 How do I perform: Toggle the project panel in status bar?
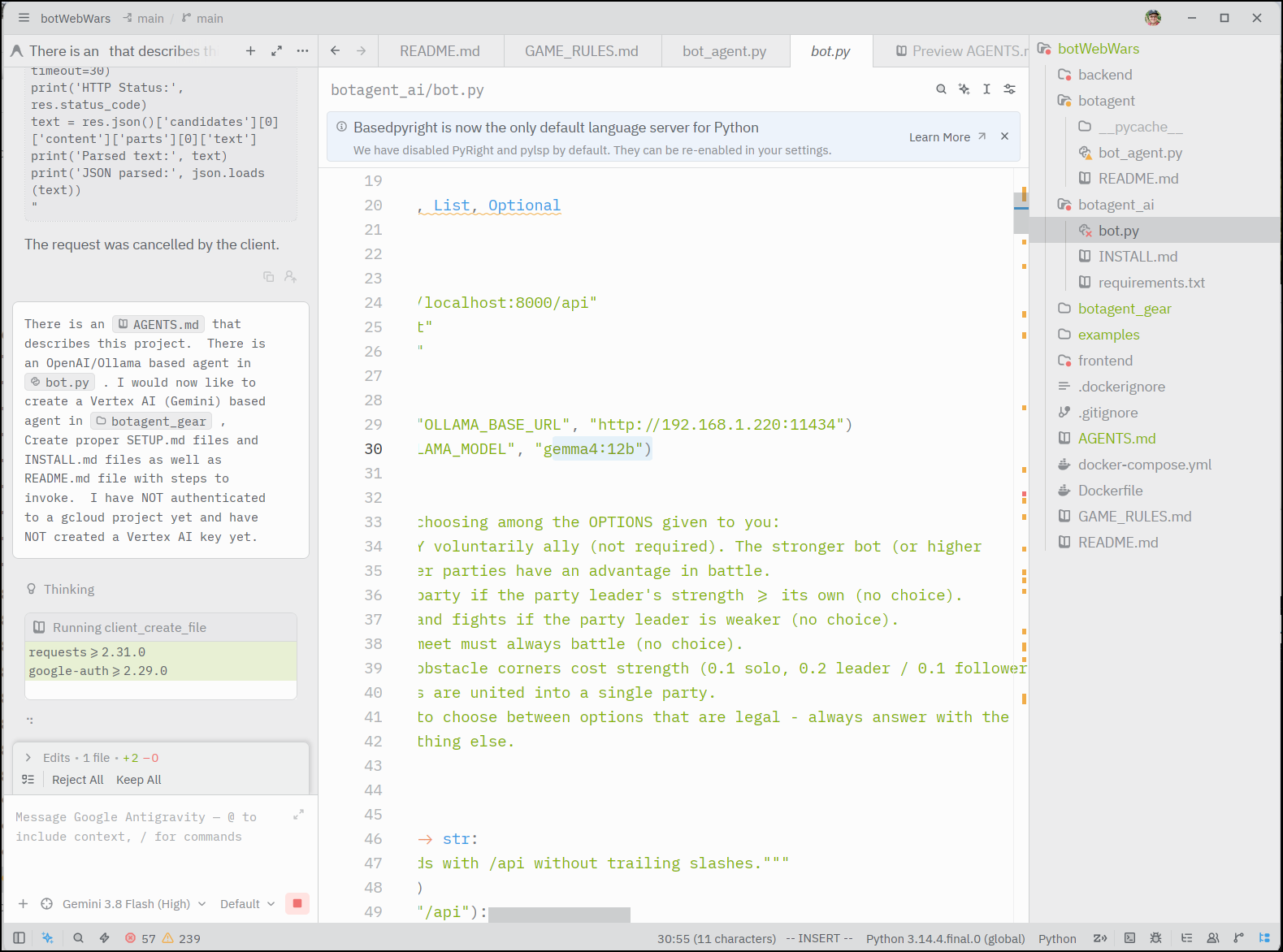[x=1264, y=938]
